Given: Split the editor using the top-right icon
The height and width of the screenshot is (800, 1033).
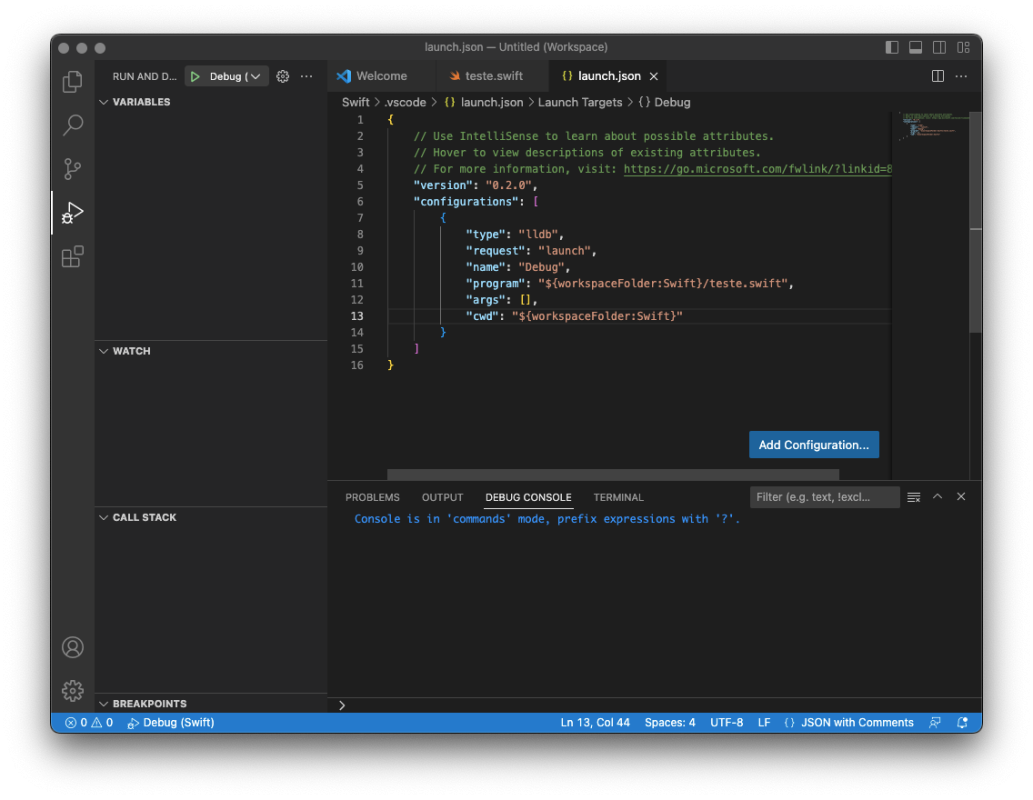Looking at the screenshot, I should (936, 75).
